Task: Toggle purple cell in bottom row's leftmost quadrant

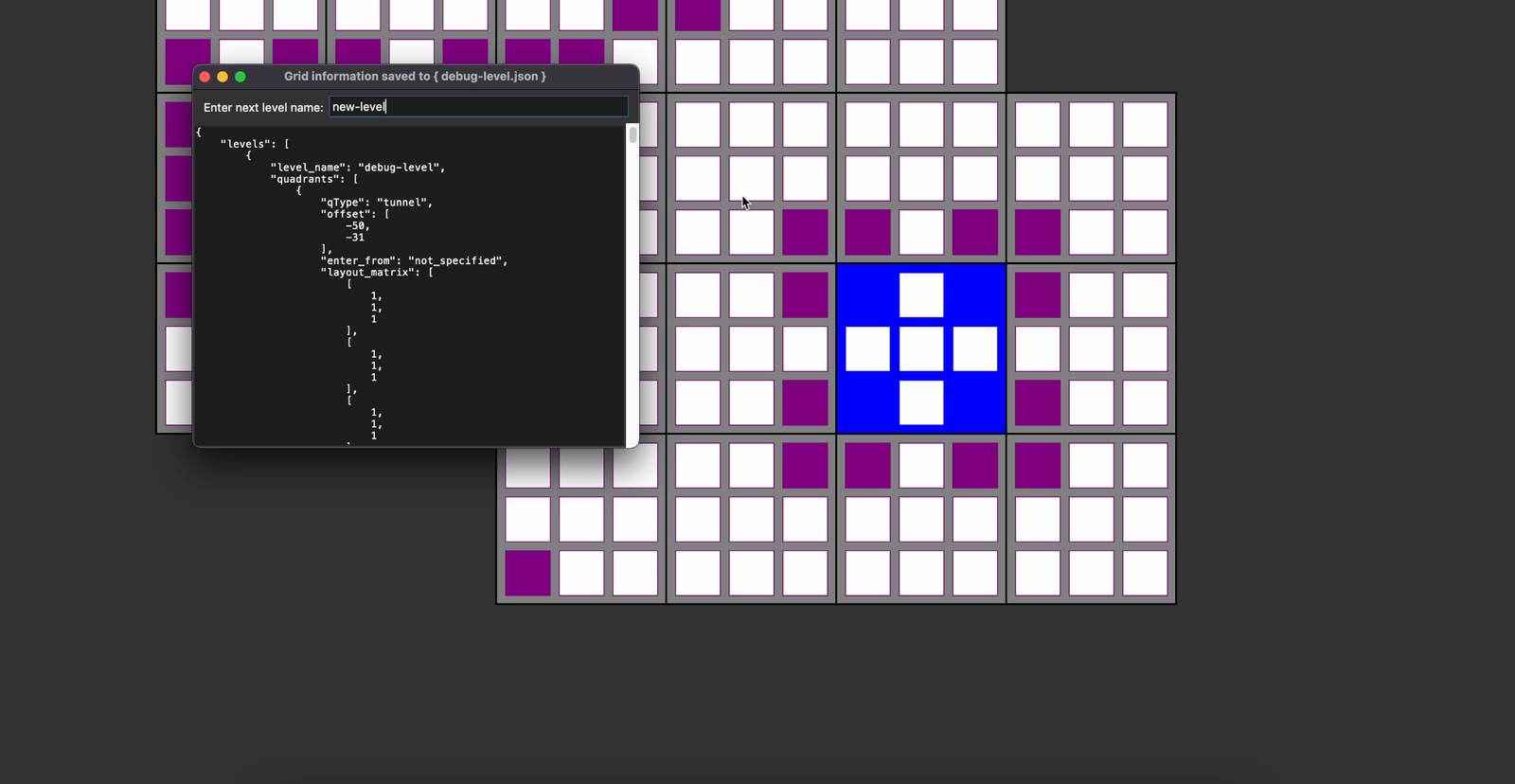Action: pyautogui.click(x=527, y=574)
